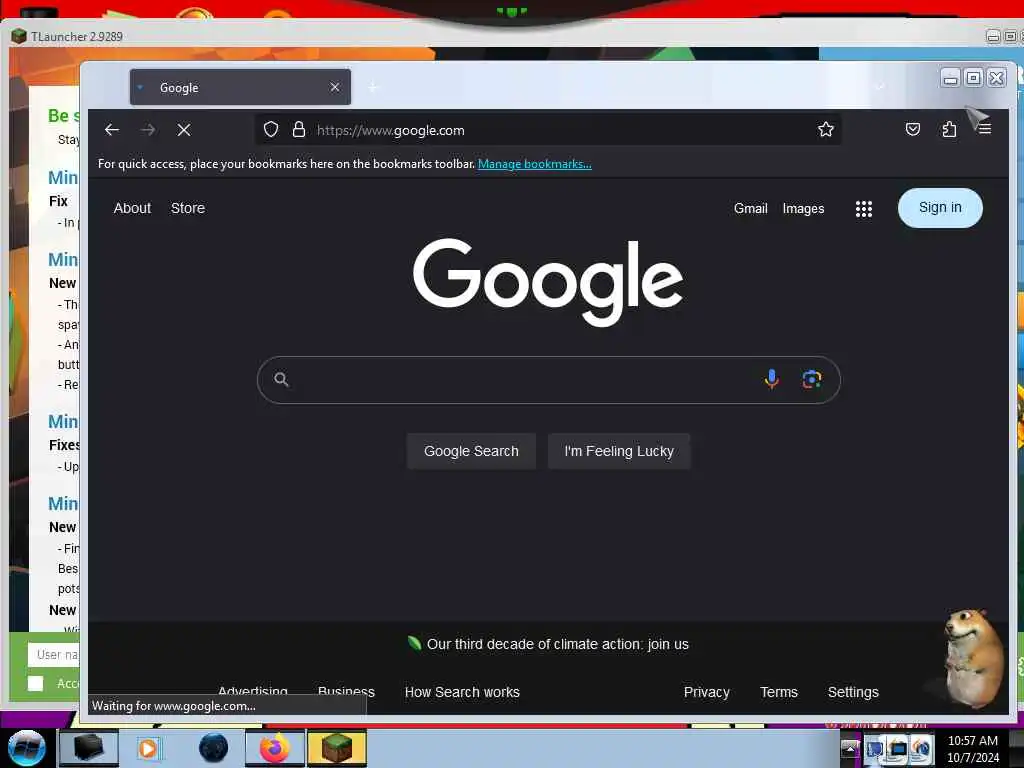Screen dimensions: 1024x768
Task: Open the network monitor tray icon
Action: 898,749
